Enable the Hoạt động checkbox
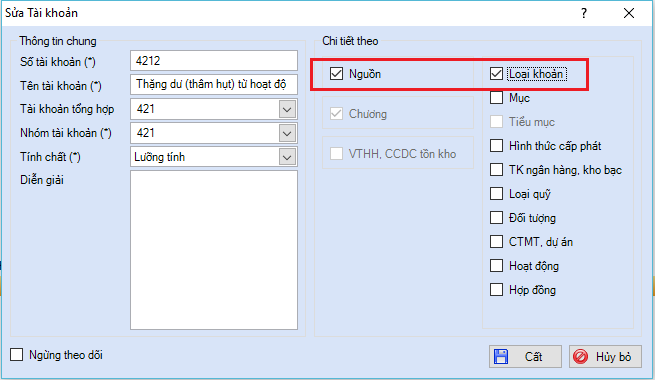This screenshot has width=655, height=380. coord(496,266)
